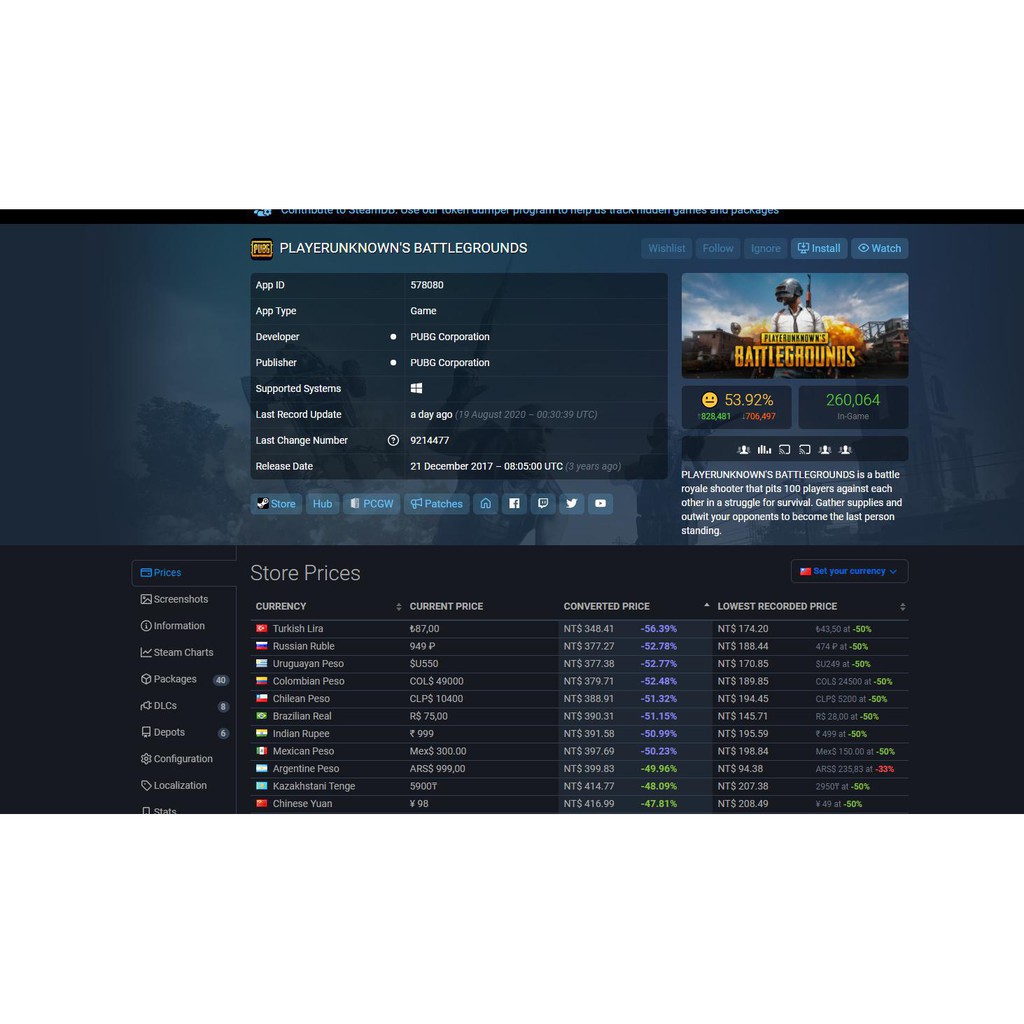Open the Packages sidebar tab
The width and height of the screenshot is (1024, 1024).
point(184,679)
